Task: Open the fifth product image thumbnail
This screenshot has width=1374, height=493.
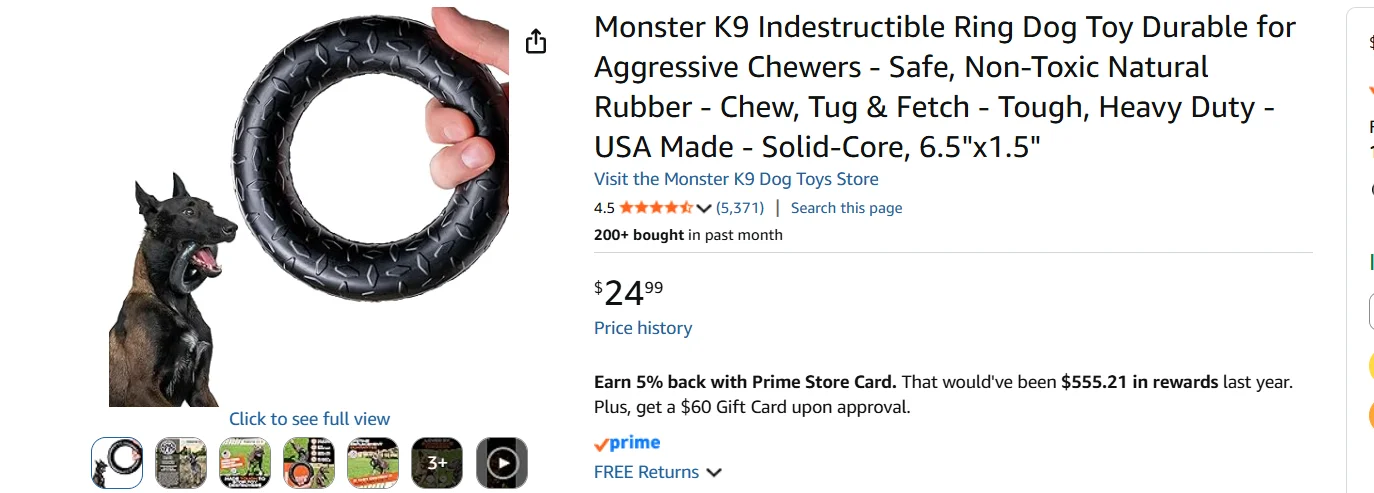Action: coord(373,463)
